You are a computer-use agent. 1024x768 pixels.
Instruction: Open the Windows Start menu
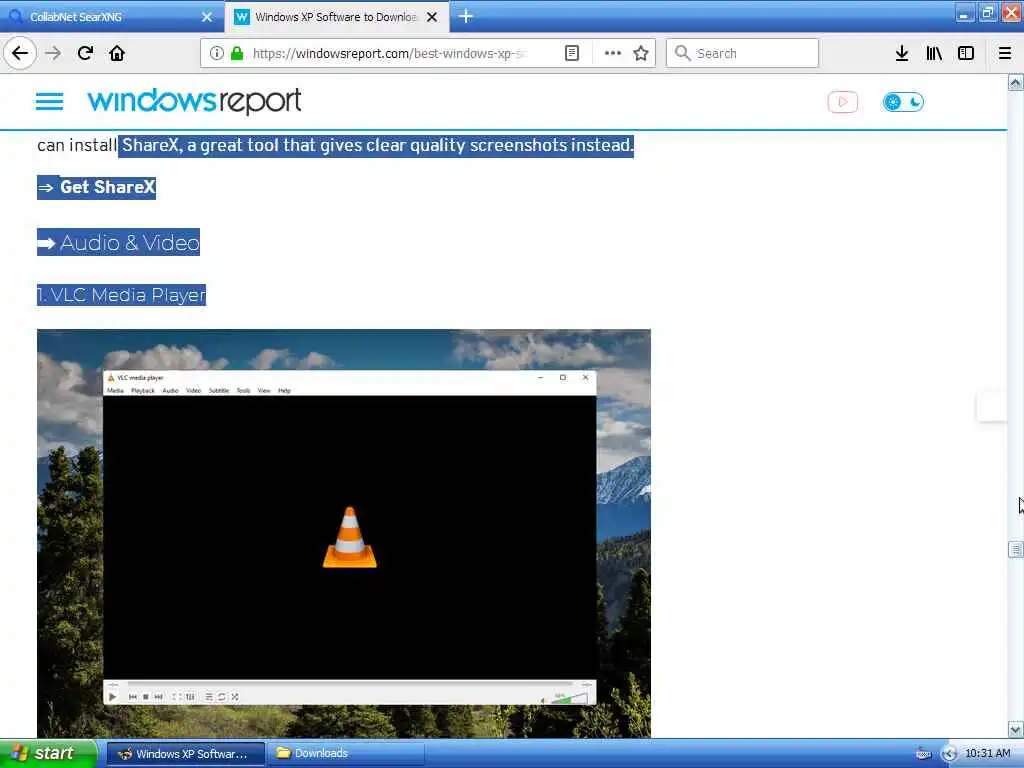pyautogui.click(x=48, y=753)
